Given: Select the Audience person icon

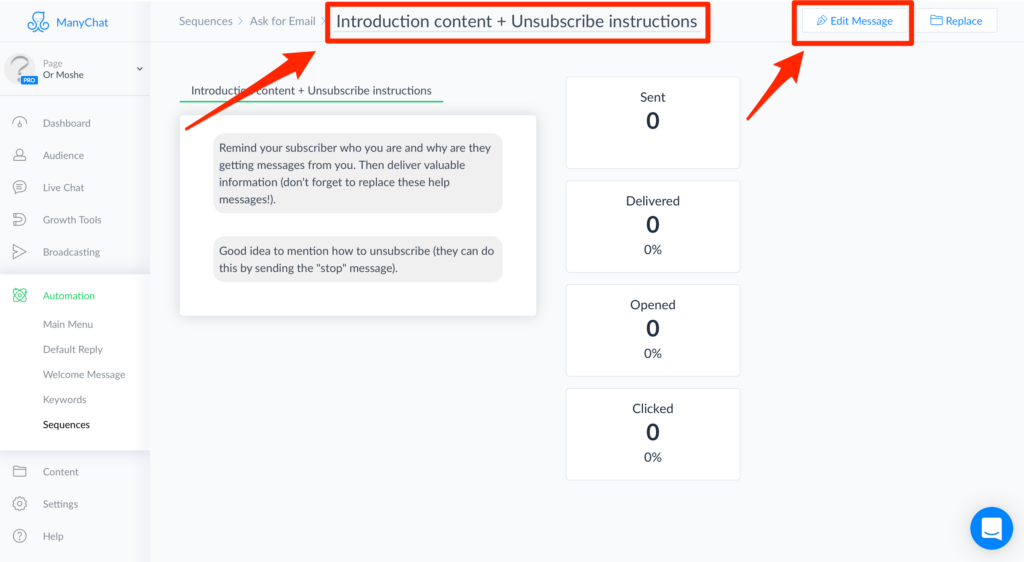Looking at the screenshot, I should tap(20, 155).
